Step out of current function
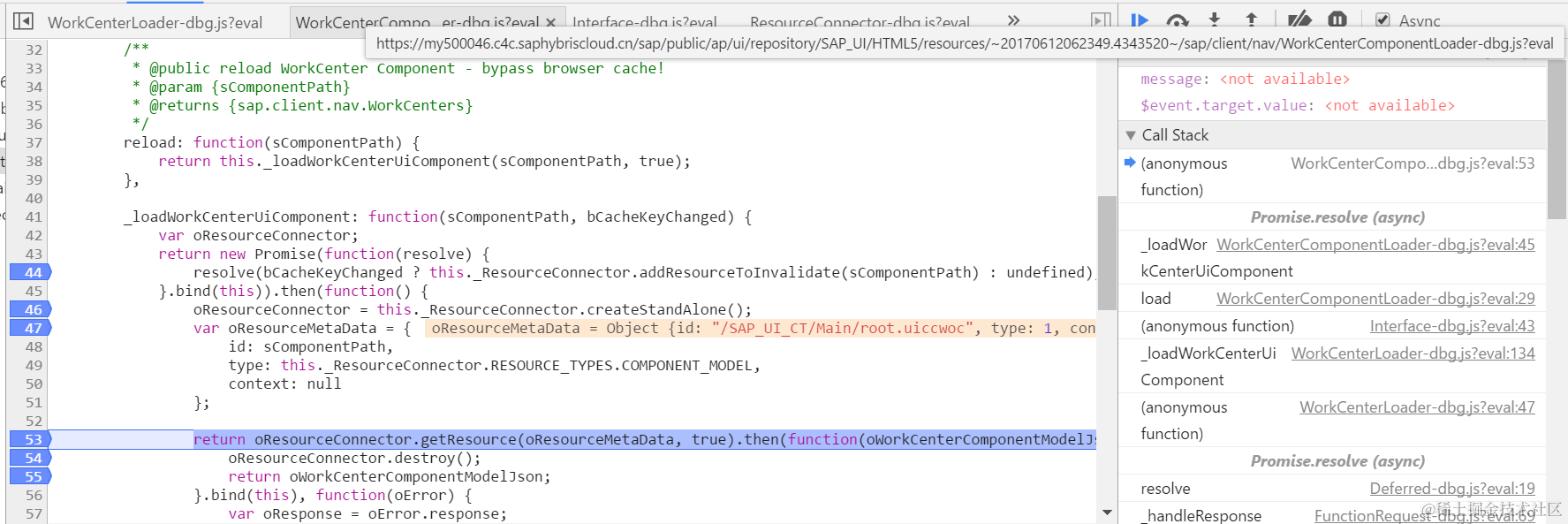 click(1251, 19)
